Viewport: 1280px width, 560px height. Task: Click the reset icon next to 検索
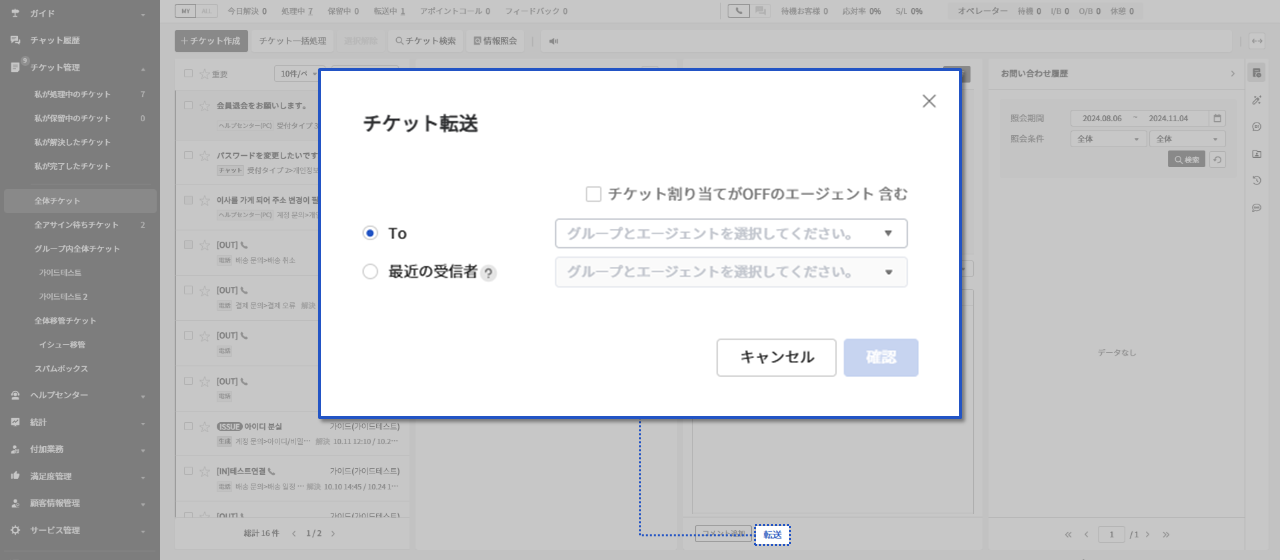point(1217,159)
